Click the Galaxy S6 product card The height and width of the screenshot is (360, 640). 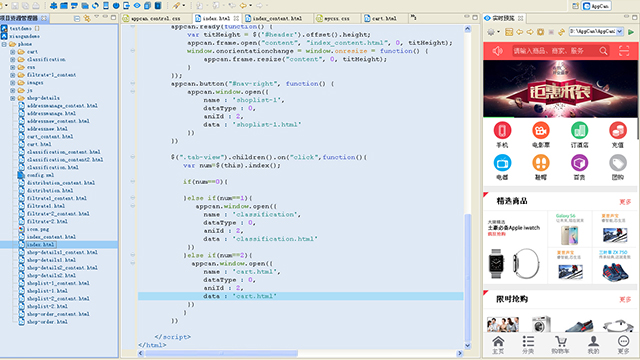pyautogui.click(x=569, y=229)
